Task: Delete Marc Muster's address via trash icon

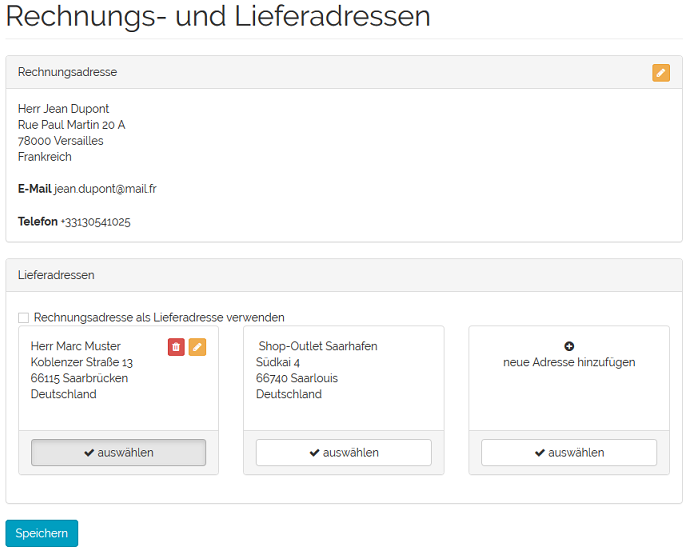Action: [176, 347]
